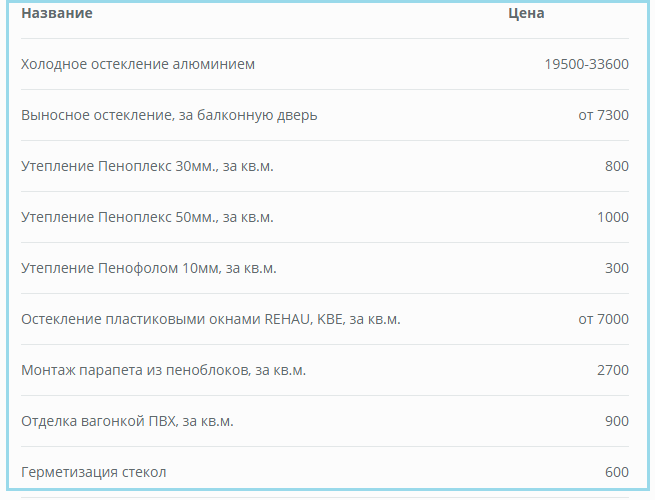Click the price 600
Viewport: 655px width, 500px height.
[x=616, y=473]
